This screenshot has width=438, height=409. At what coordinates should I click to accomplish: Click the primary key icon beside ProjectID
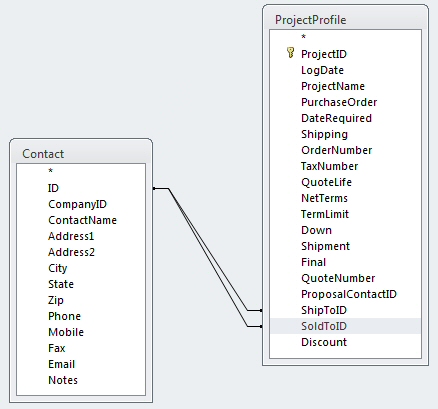290,53
